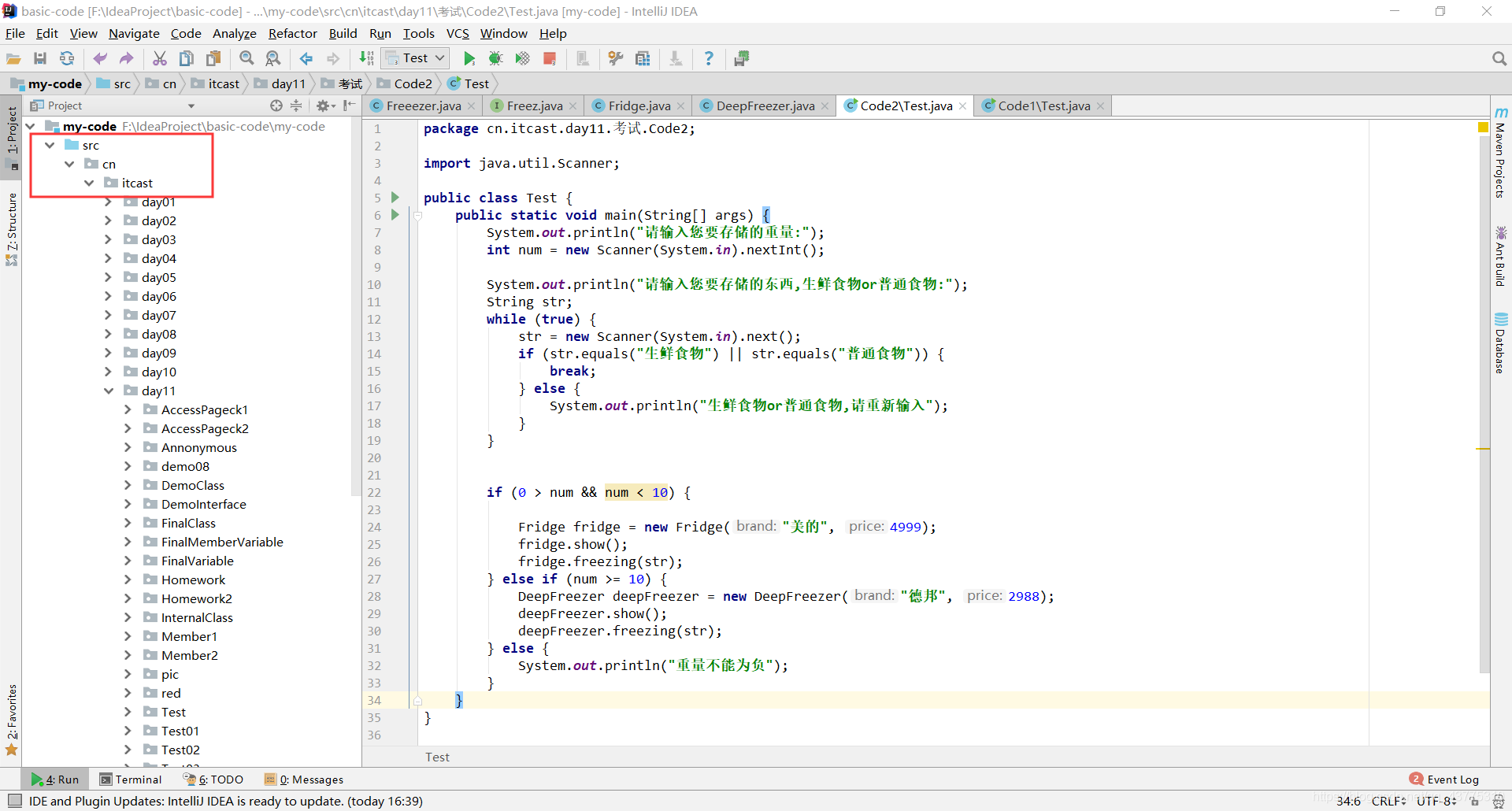Open the Structure side panel

[12, 230]
